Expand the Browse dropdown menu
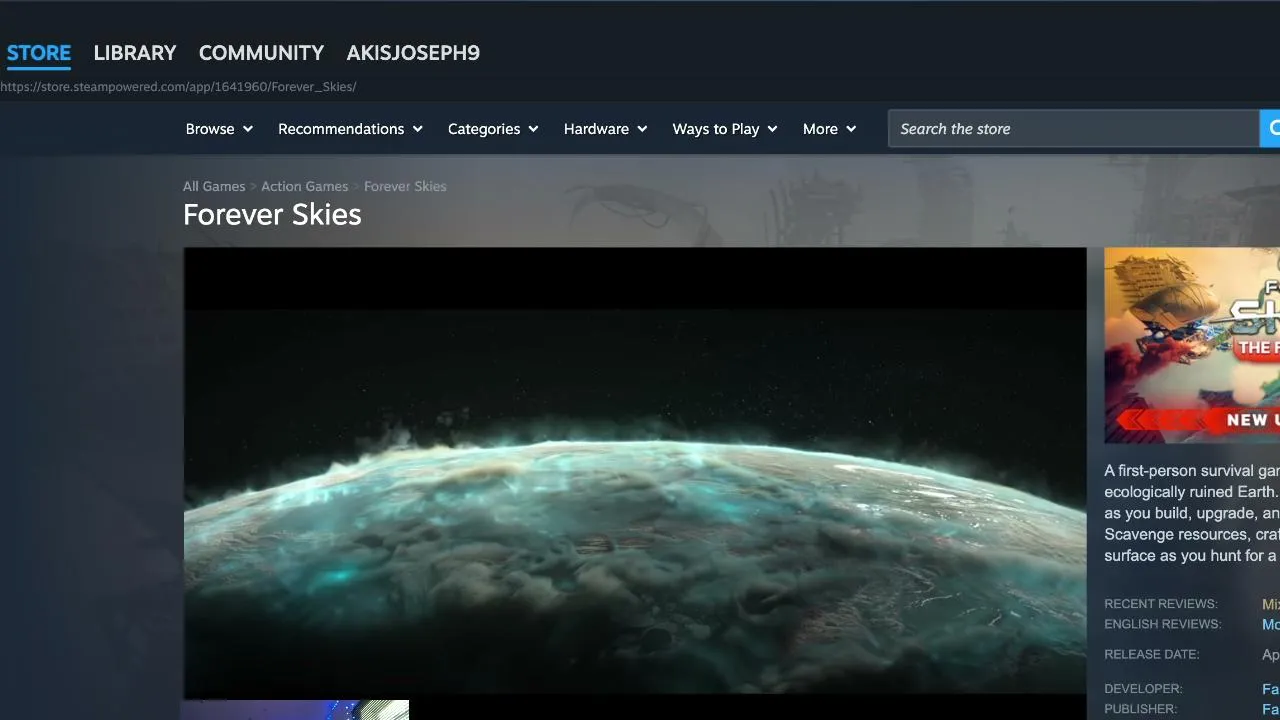The image size is (1280, 720). click(x=219, y=129)
